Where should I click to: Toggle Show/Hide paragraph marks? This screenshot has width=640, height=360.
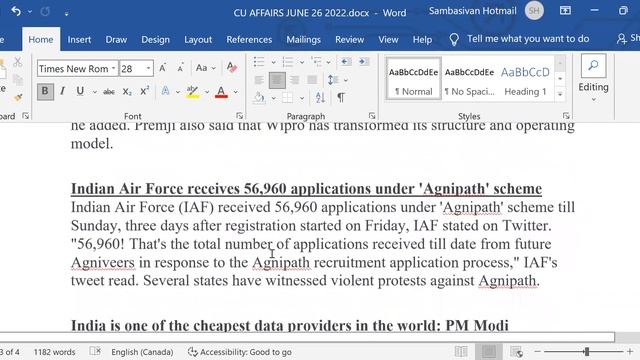pos(341,98)
